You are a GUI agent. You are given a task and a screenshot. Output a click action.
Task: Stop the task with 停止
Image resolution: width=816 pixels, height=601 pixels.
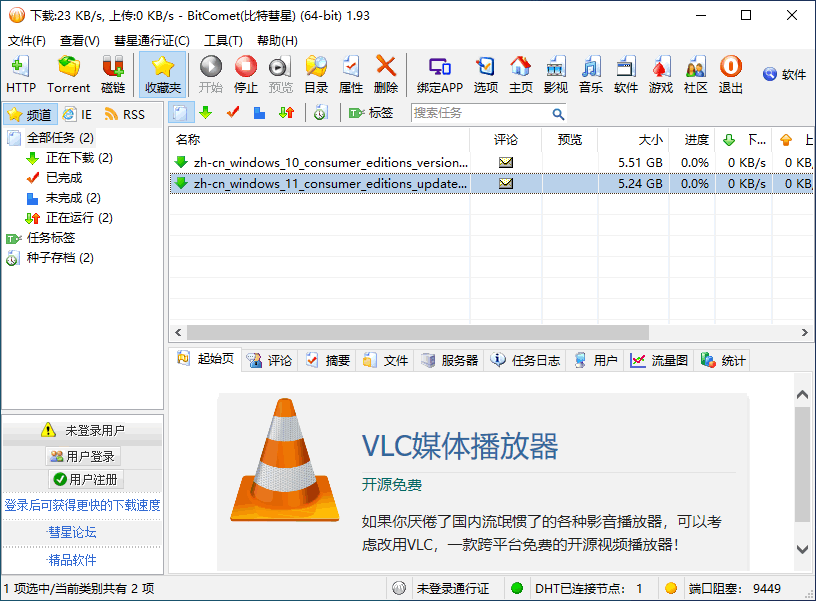[246, 74]
